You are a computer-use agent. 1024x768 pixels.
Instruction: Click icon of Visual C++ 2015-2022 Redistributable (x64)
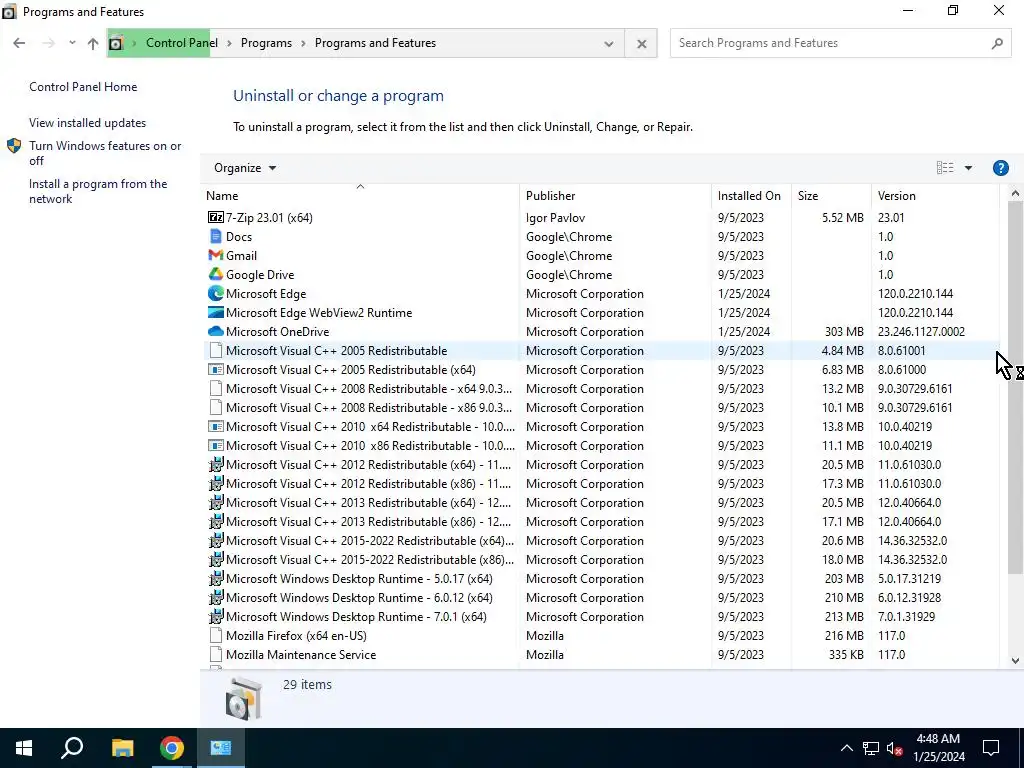click(216, 540)
